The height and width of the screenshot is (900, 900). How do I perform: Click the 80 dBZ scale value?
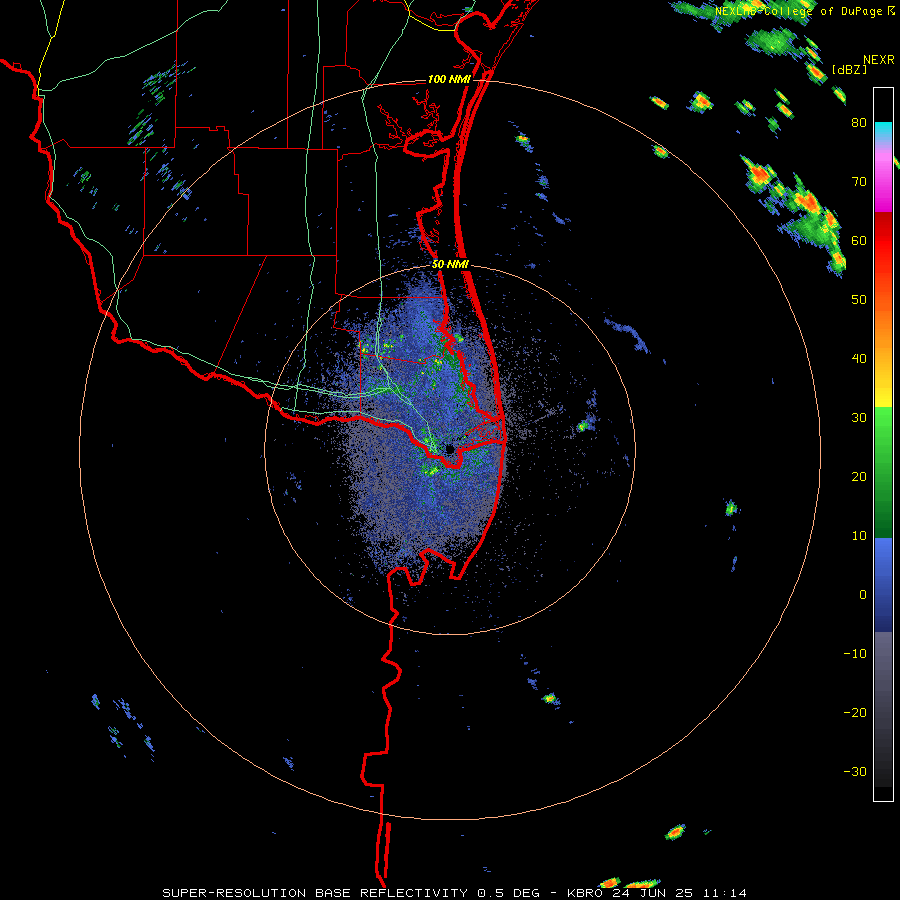[x=859, y=123]
